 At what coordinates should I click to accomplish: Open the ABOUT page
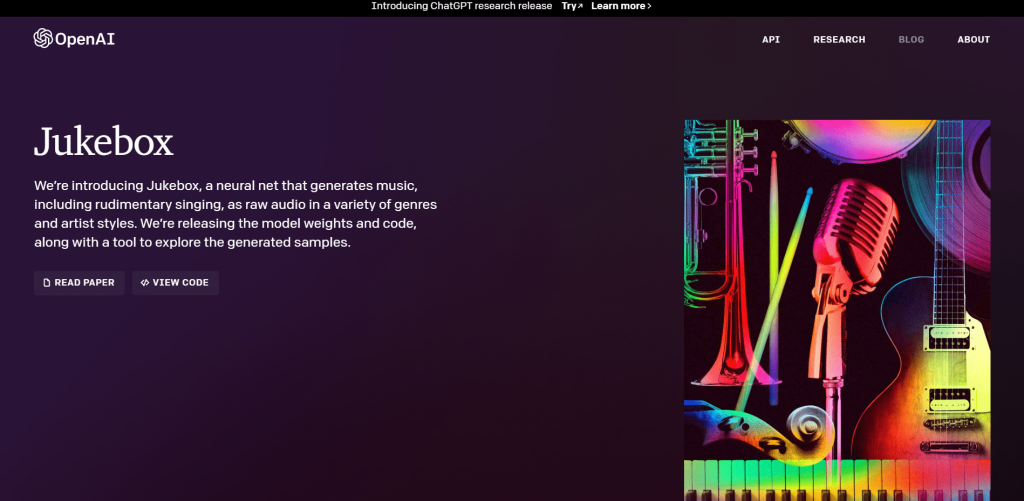(974, 40)
